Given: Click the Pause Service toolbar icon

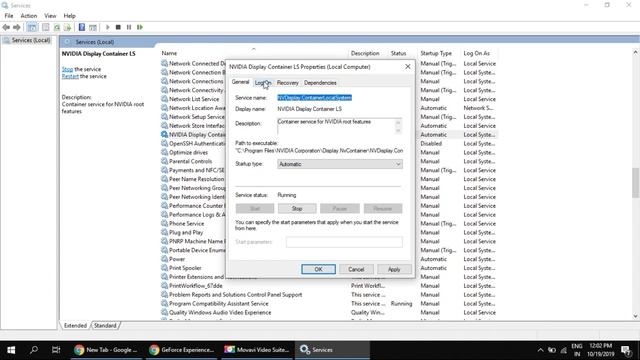Looking at the screenshot, I should (x=129, y=27).
